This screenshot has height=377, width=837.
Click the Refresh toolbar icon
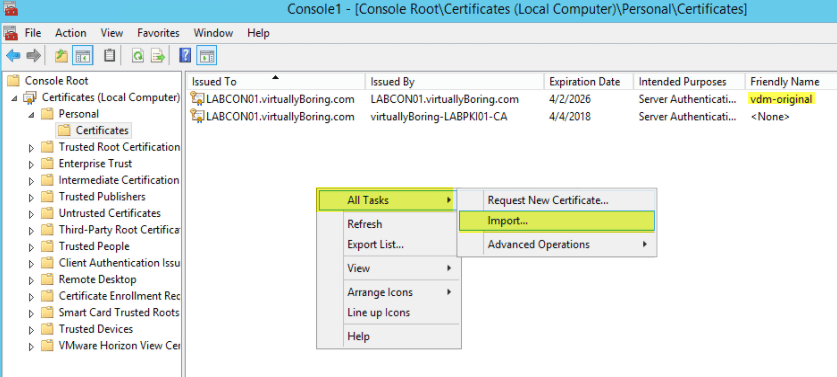(138, 55)
